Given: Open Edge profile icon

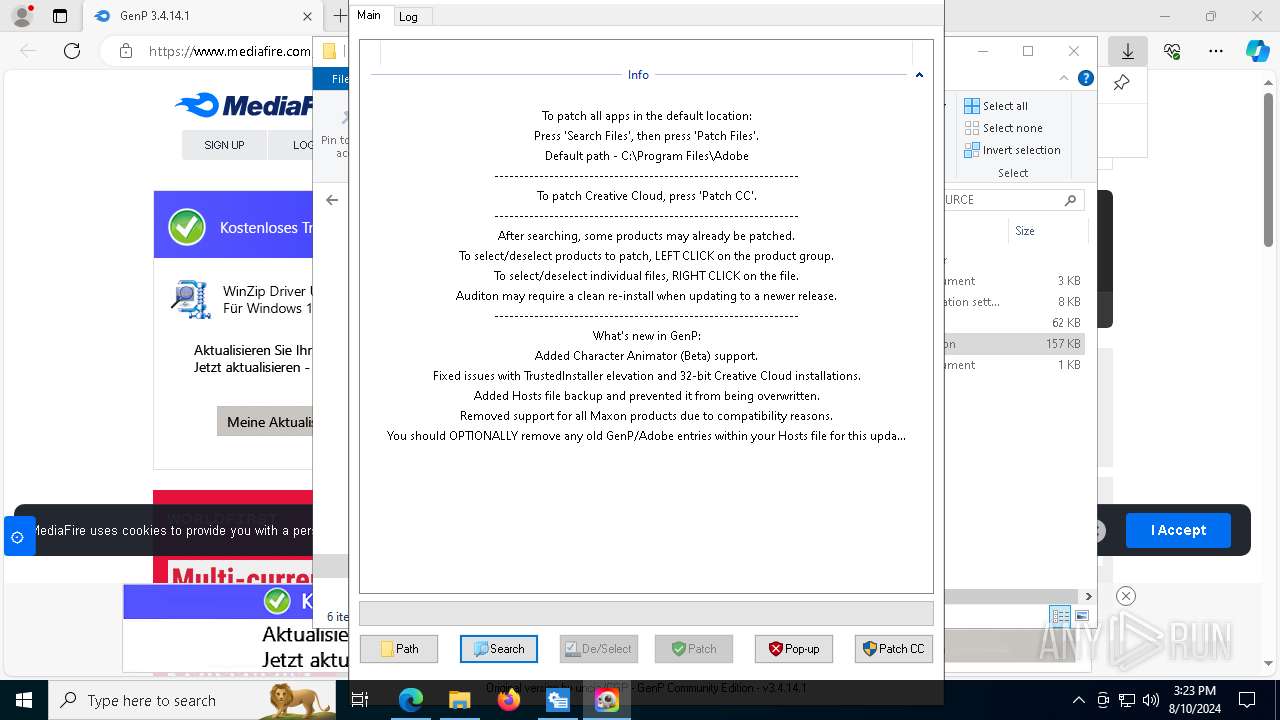Looking at the screenshot, I should pos(22,16).
